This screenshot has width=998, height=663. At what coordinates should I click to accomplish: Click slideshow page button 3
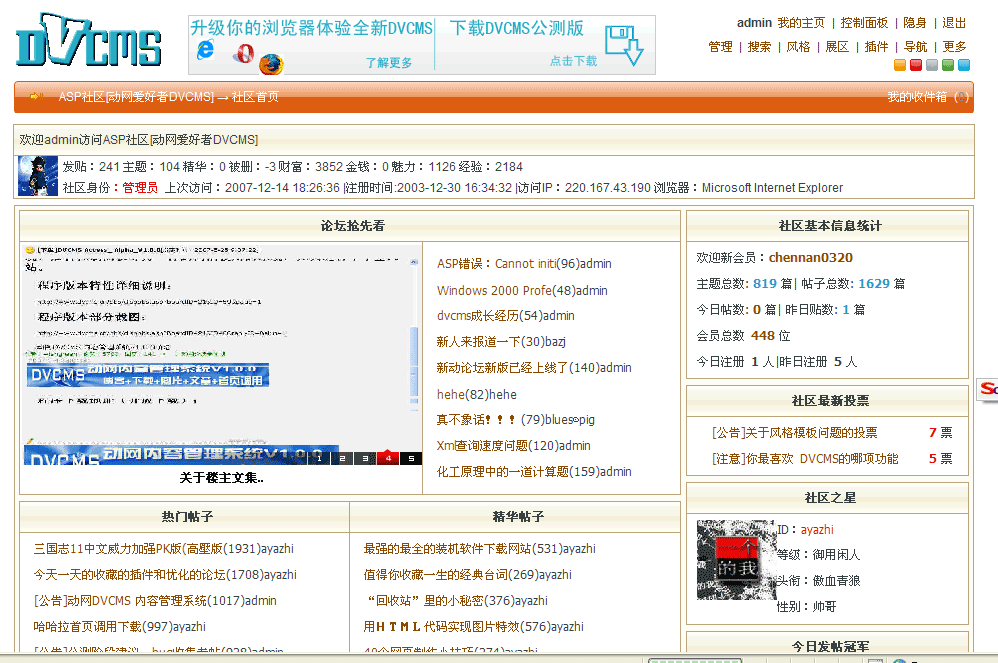click(x=365, y=457)
